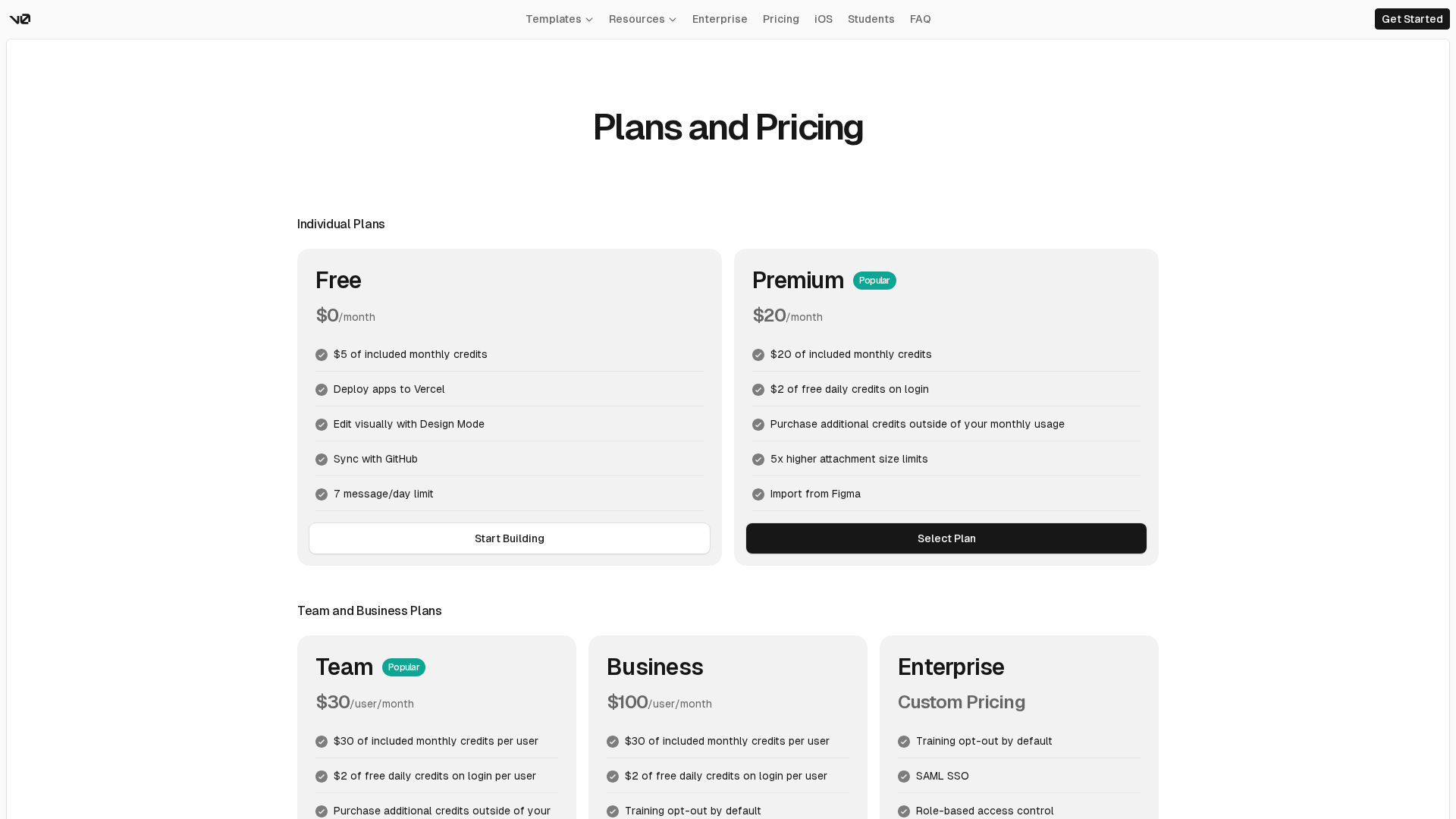Click the checkmark beside 'SAML SSO'
1456x819 pixels.
pos(904,777)
